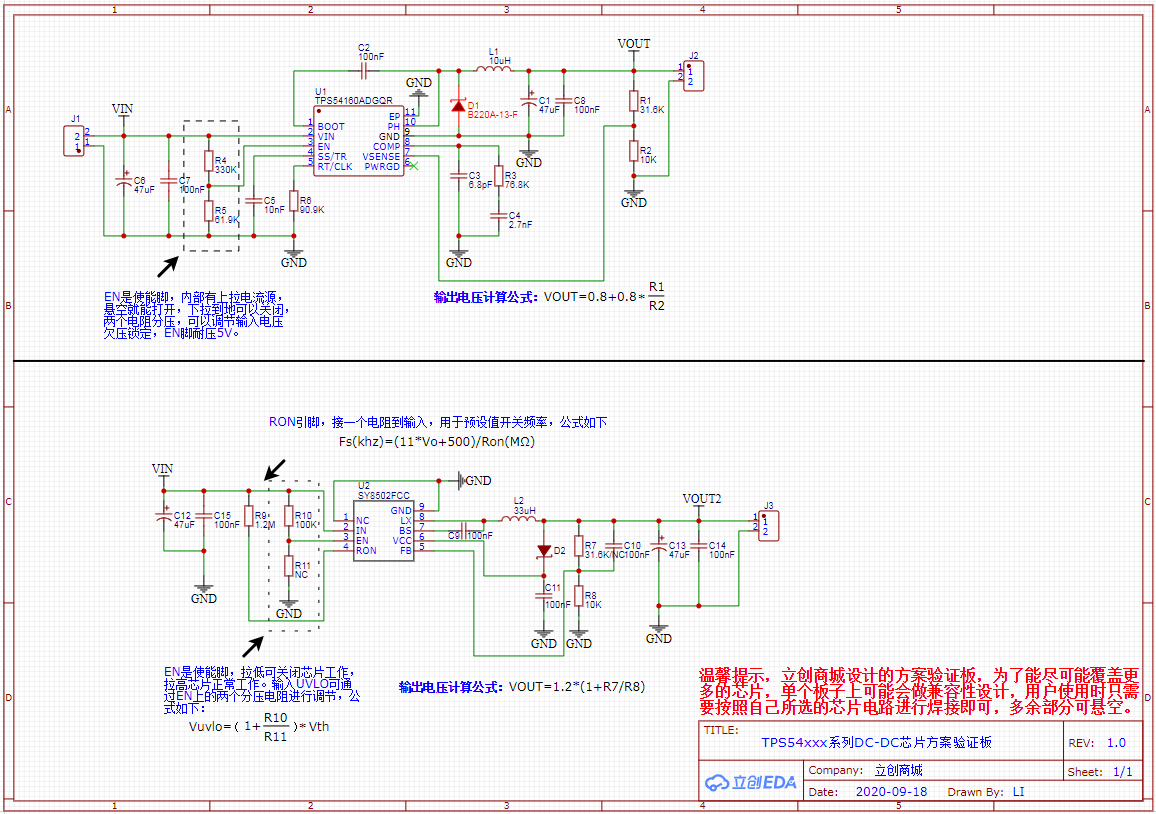Click the VOUT2 net label
The height and width of the screenshot is (814, 1156).
(701, 498)
